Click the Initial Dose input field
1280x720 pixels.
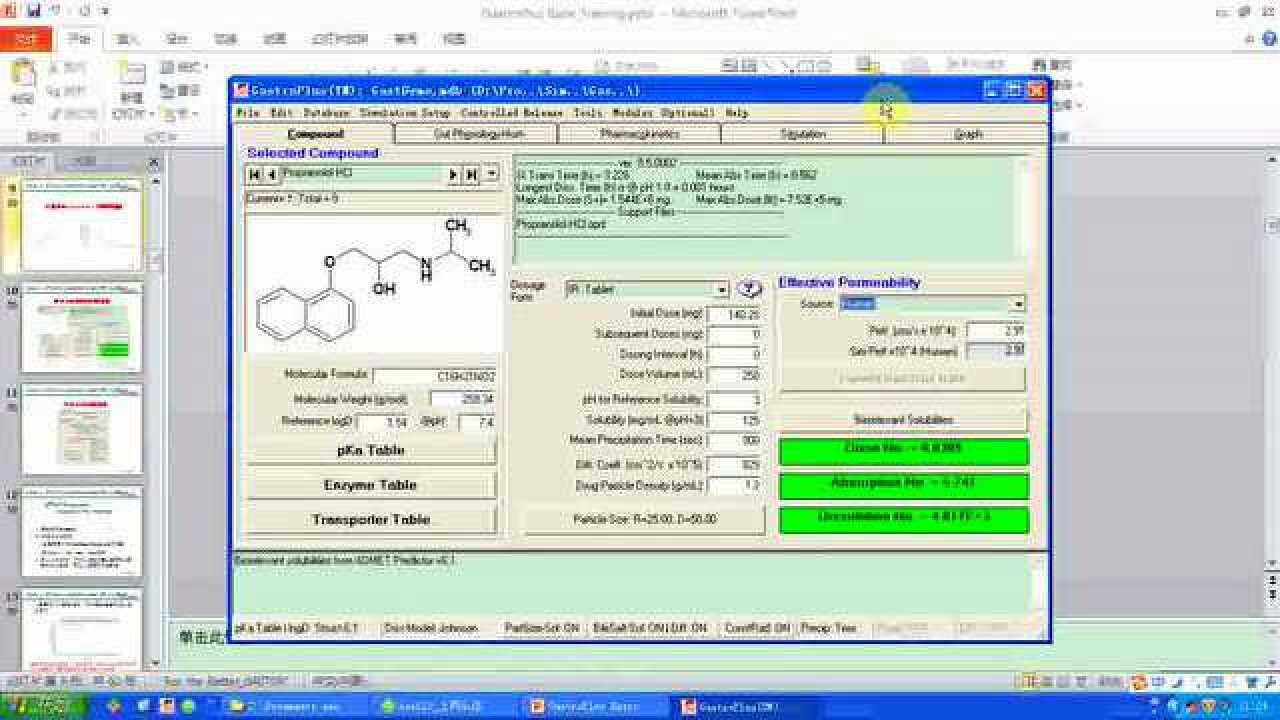734,314
